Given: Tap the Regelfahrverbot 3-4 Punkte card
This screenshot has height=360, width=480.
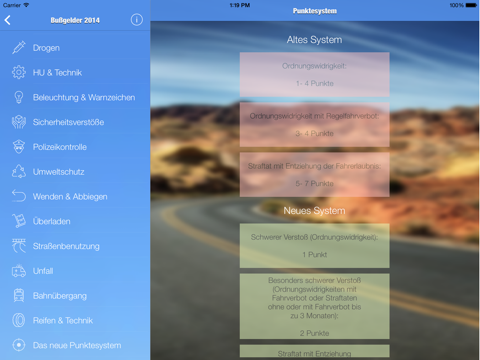Looking at the screenshot, I should [314, 125].
